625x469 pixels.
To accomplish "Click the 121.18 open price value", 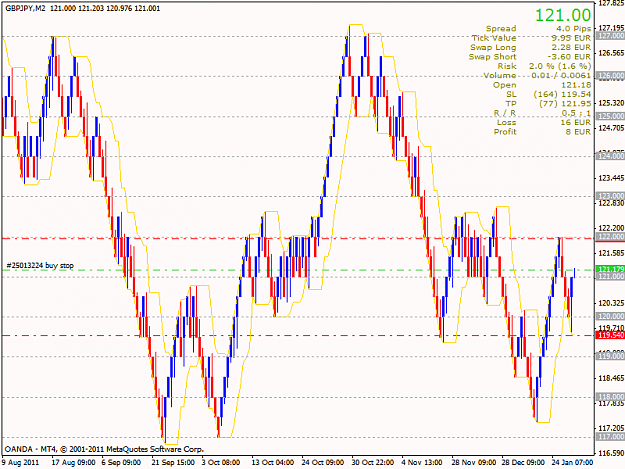I will tap(576, 85).
